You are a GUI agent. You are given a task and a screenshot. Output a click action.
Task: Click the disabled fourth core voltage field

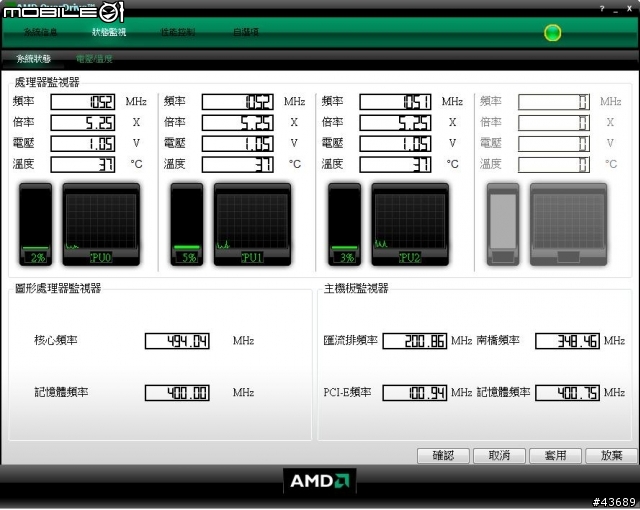[x=554, y=144]
